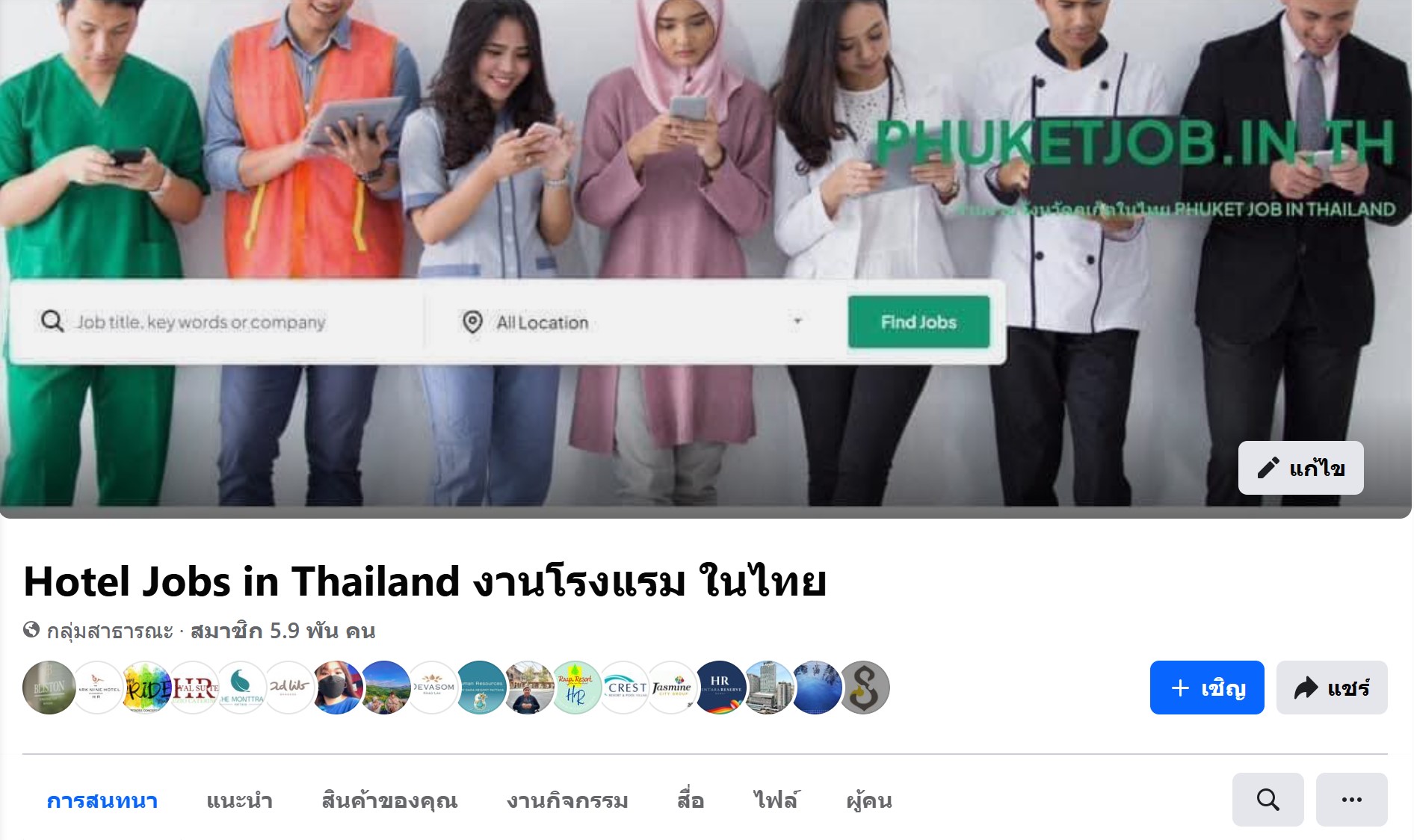Click the blue invite button เชิญ

coord(1207,688)
